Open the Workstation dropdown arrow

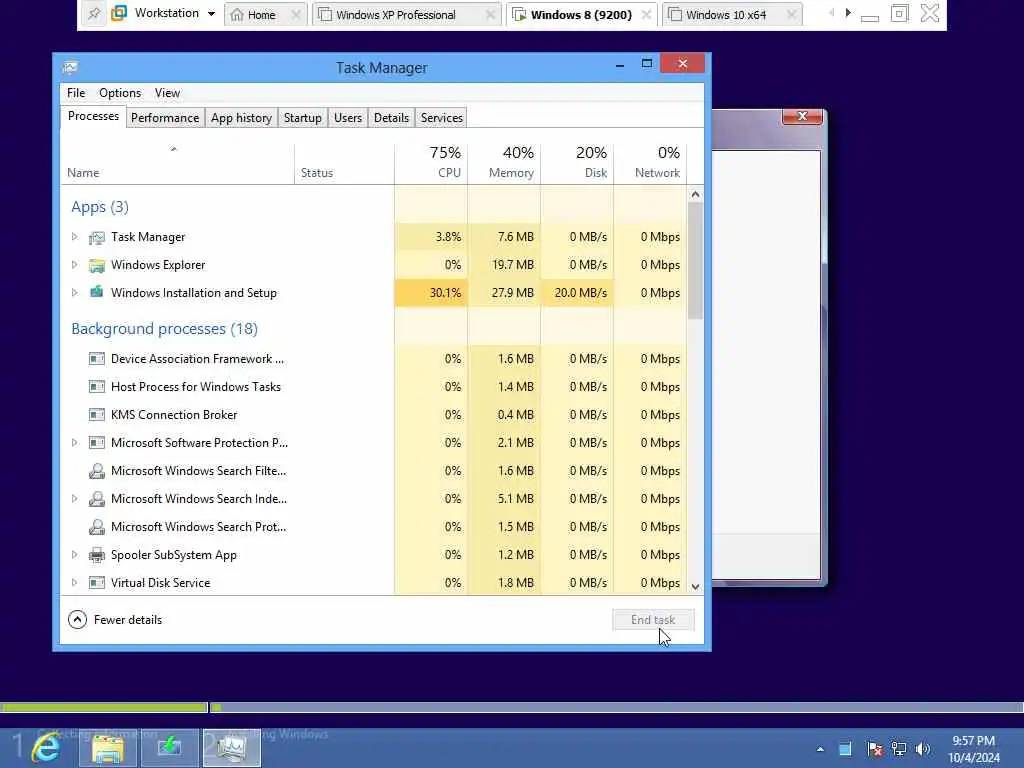(x=211, y=14)
